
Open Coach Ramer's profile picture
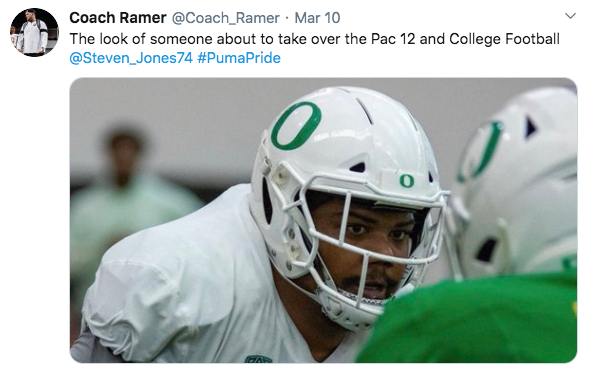(34, 32)
